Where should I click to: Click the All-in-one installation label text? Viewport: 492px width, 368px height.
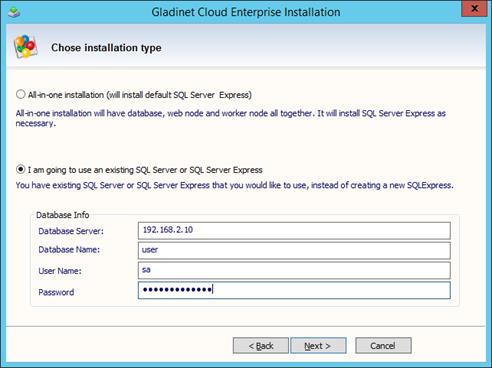point(140,95)
